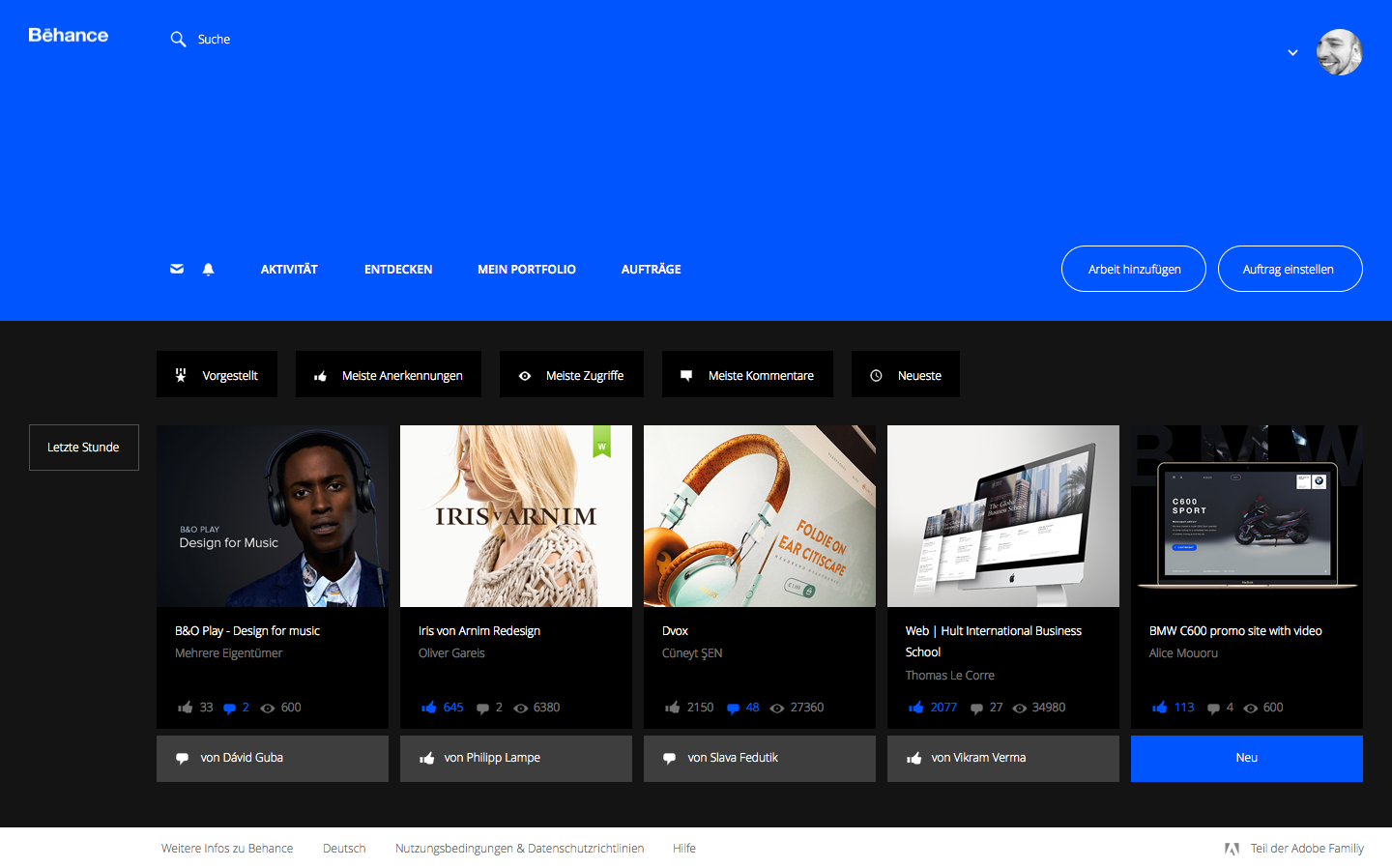
Task: Click the appreciation icon next to Vikram Verma
Action: [914, 758]
